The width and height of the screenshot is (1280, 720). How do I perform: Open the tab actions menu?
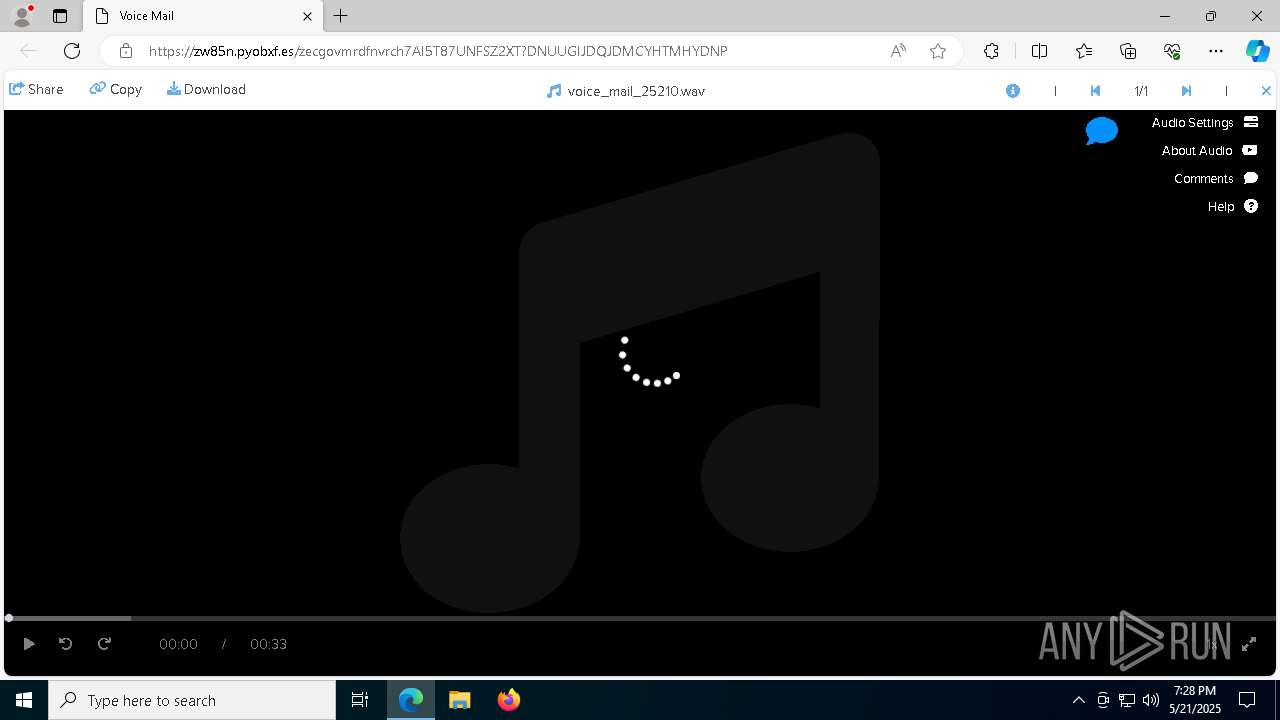(x=60, y=16)
